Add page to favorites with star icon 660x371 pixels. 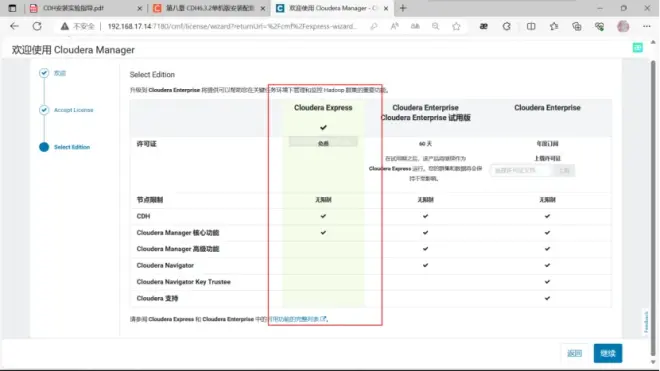point(456,26)
